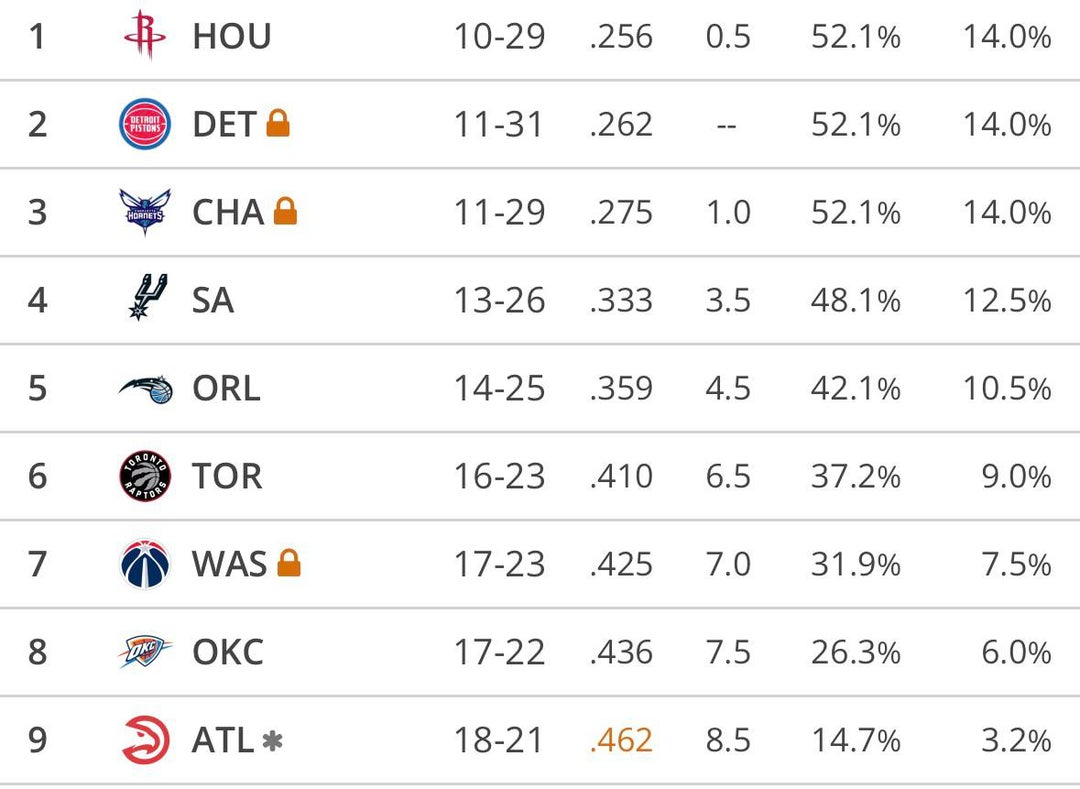Viewport: 1080px width, 789px height.
Task: Click the rank number 9 cell
Action: [x=37, y=741]
